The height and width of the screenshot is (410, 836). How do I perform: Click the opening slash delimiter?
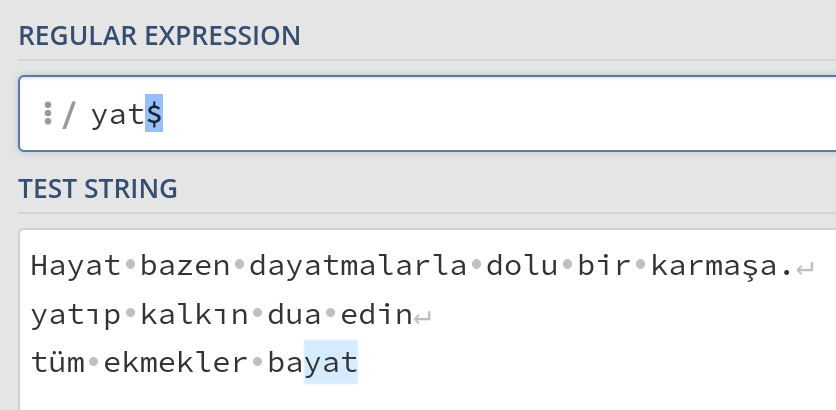(69, 116)
